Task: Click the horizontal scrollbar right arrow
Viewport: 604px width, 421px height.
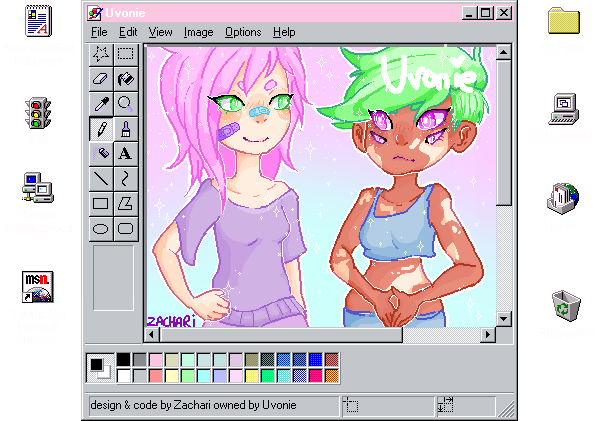Action: pos(488,335)
